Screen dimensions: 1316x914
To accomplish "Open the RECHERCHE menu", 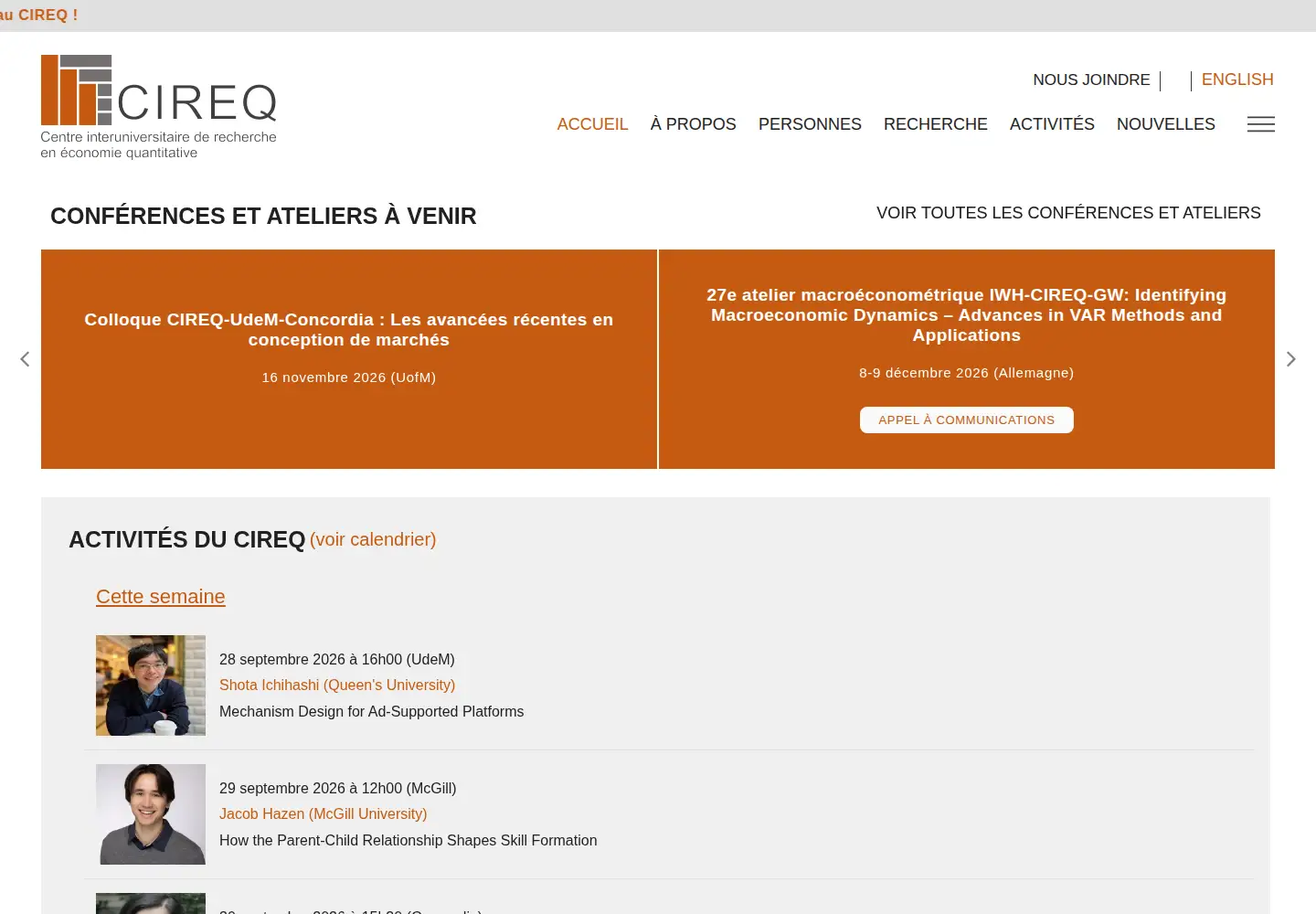I will tap(935, 124).
